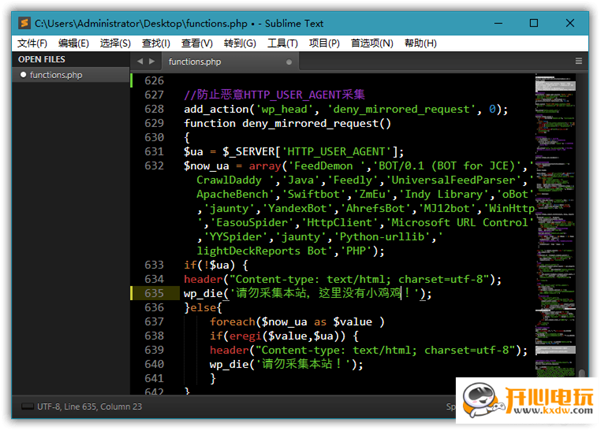Screen dimensions: 600x430
Task: Click line number 639 in the gutter
Action: pos(154,350)
